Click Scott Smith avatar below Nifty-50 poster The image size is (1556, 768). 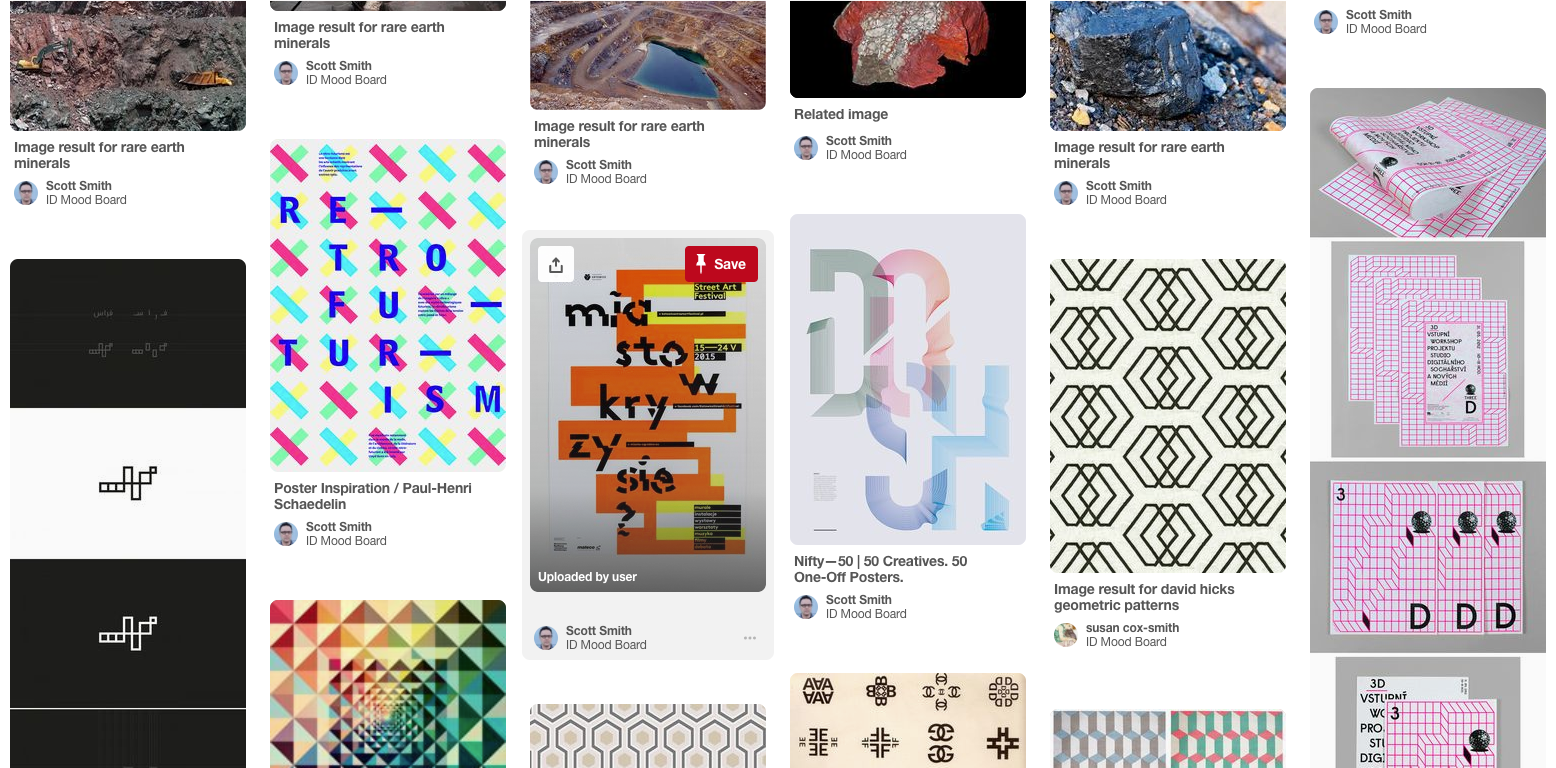806,607
